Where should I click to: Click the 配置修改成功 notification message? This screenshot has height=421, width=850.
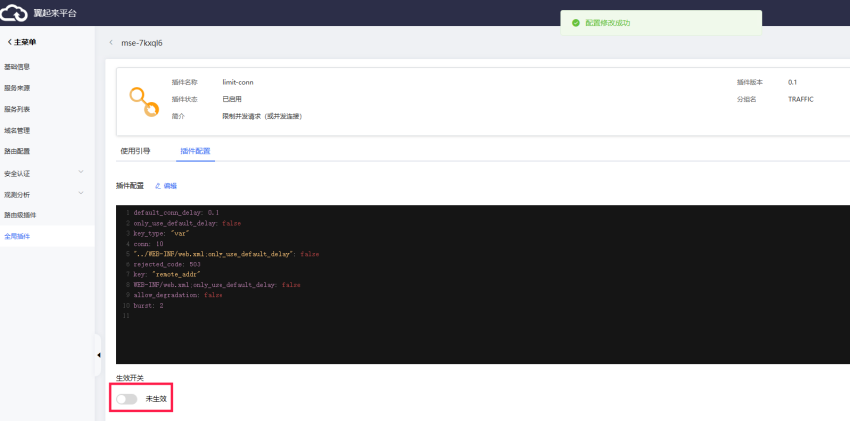pos(608,23)
